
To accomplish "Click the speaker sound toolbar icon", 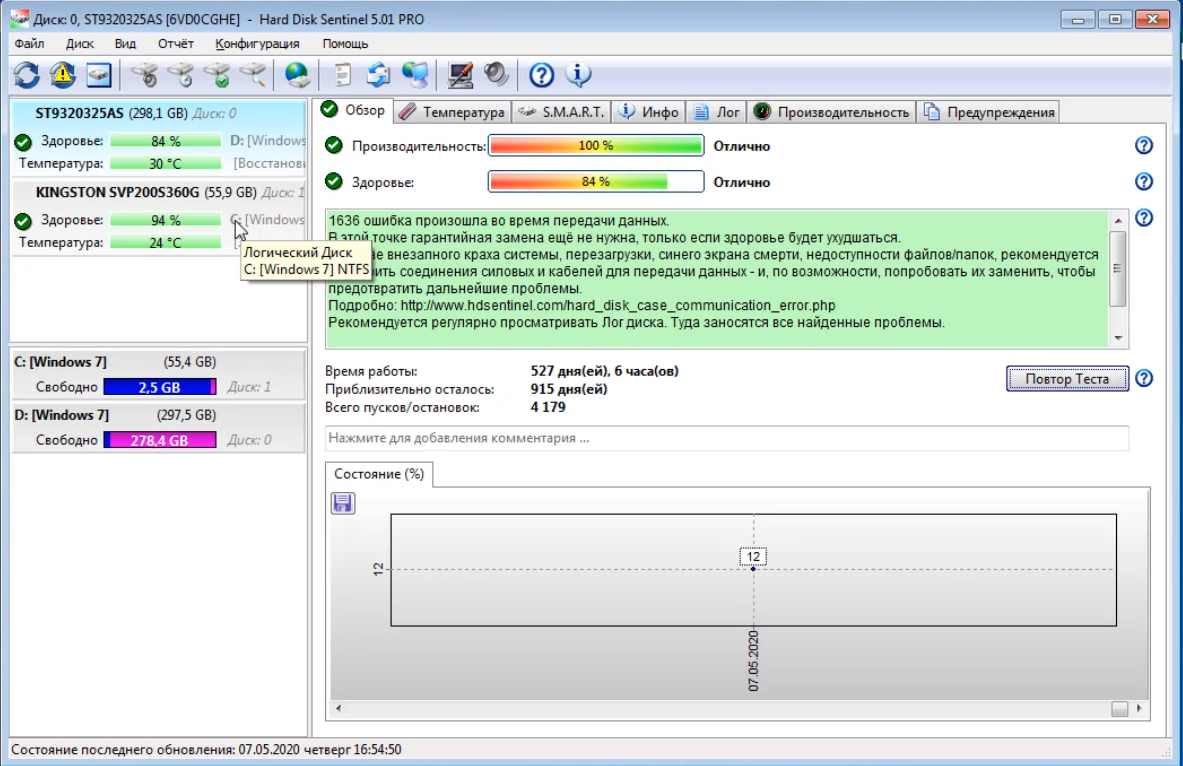I will click(496, 75).
